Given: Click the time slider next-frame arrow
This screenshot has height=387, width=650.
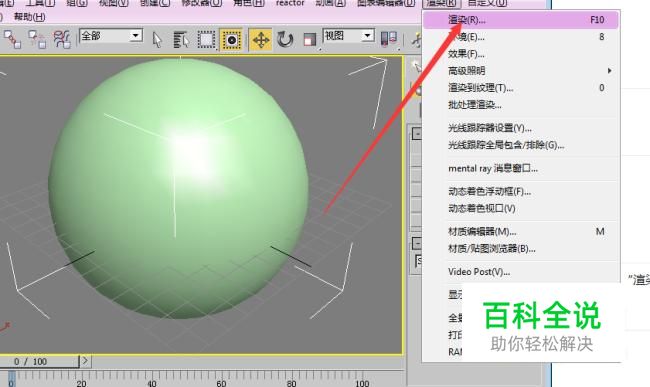Looking at the screenshot, I should [x=85, y=361].
